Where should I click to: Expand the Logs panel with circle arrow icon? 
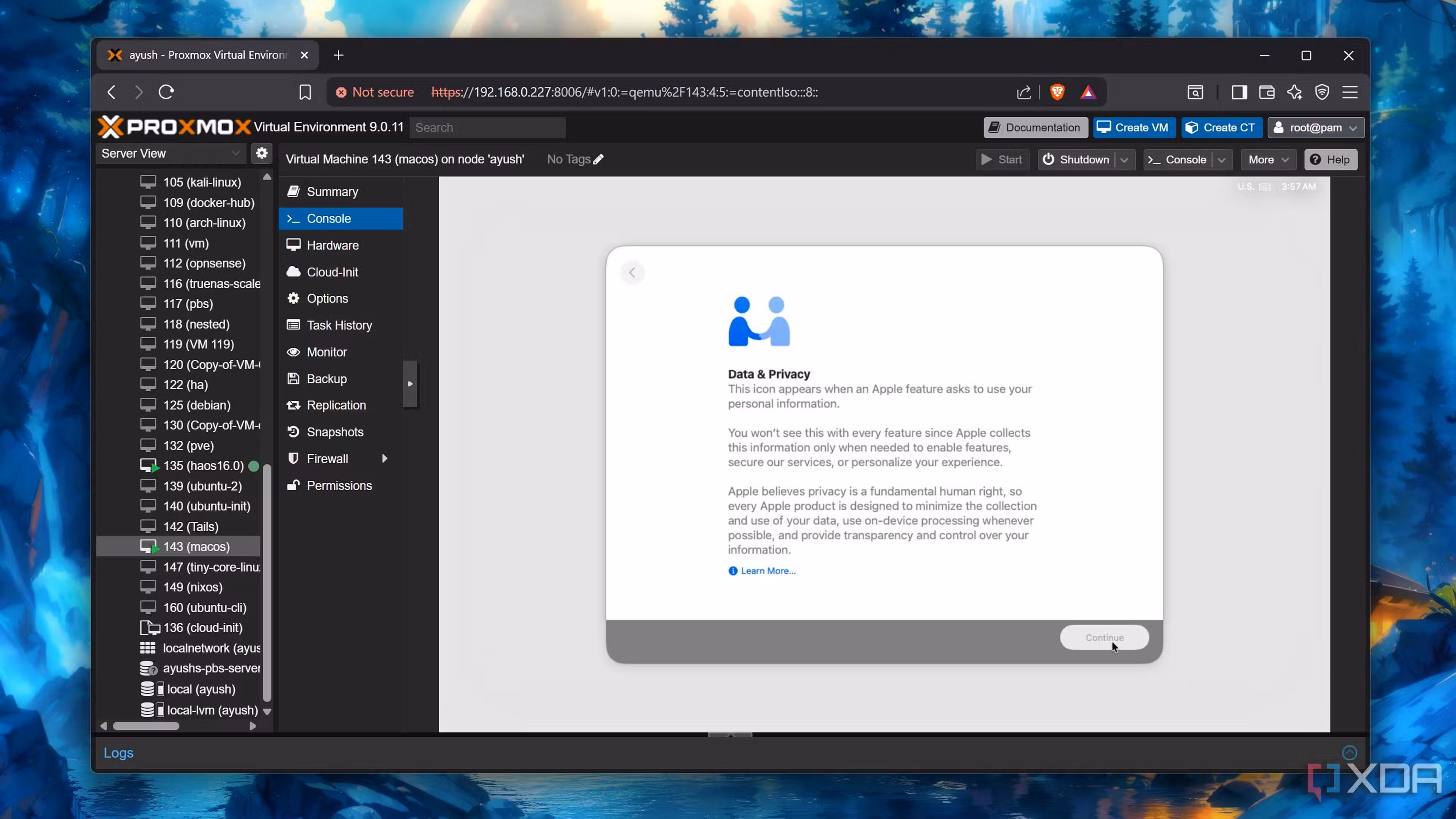[x=1349, y=752]
